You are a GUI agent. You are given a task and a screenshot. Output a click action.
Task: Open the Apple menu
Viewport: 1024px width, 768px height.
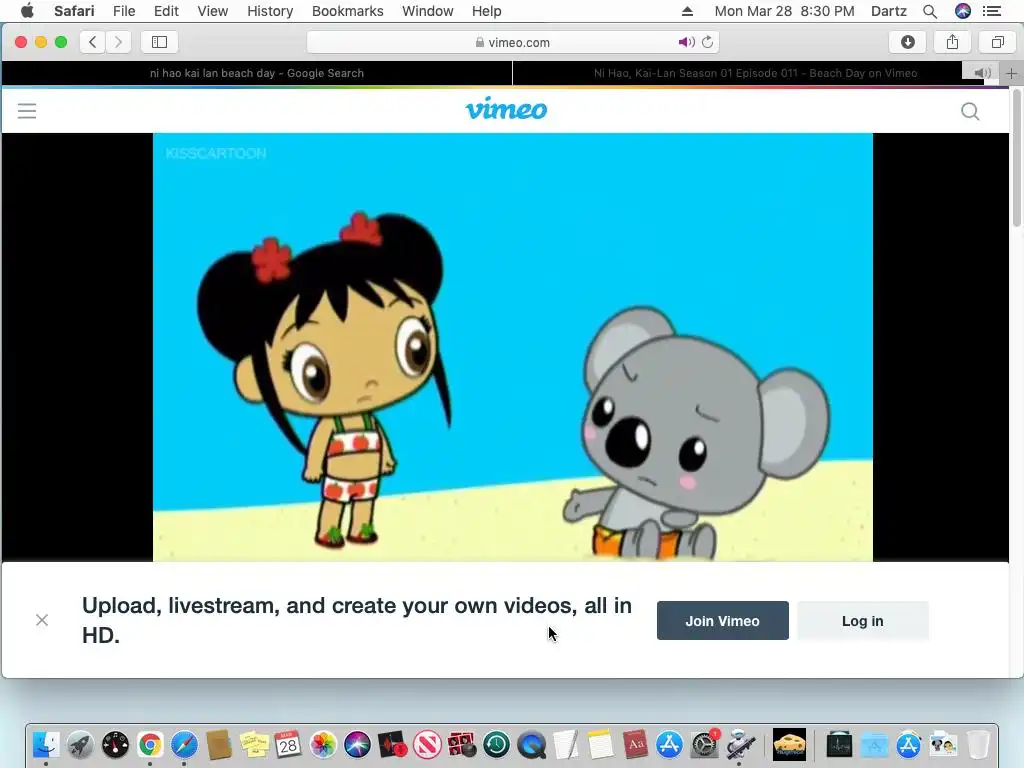27,11
